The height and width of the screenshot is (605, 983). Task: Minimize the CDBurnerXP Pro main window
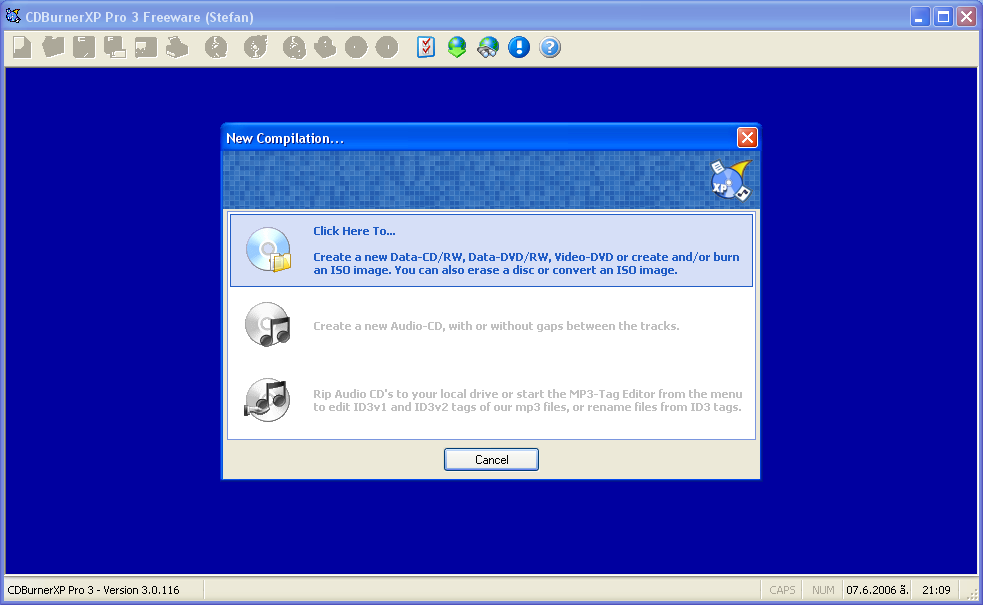click(x=919, y=17)
